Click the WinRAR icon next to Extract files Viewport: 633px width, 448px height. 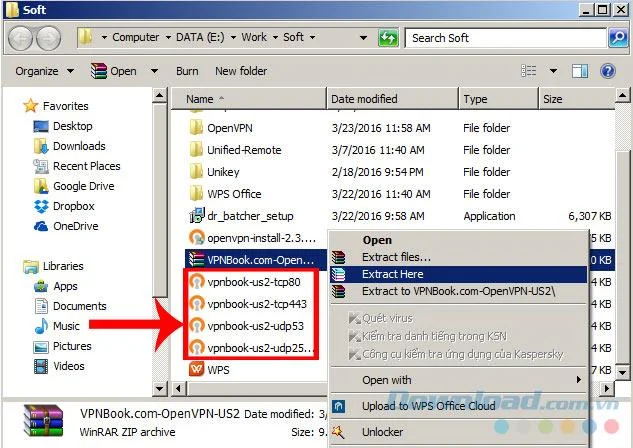pos(338,257)
